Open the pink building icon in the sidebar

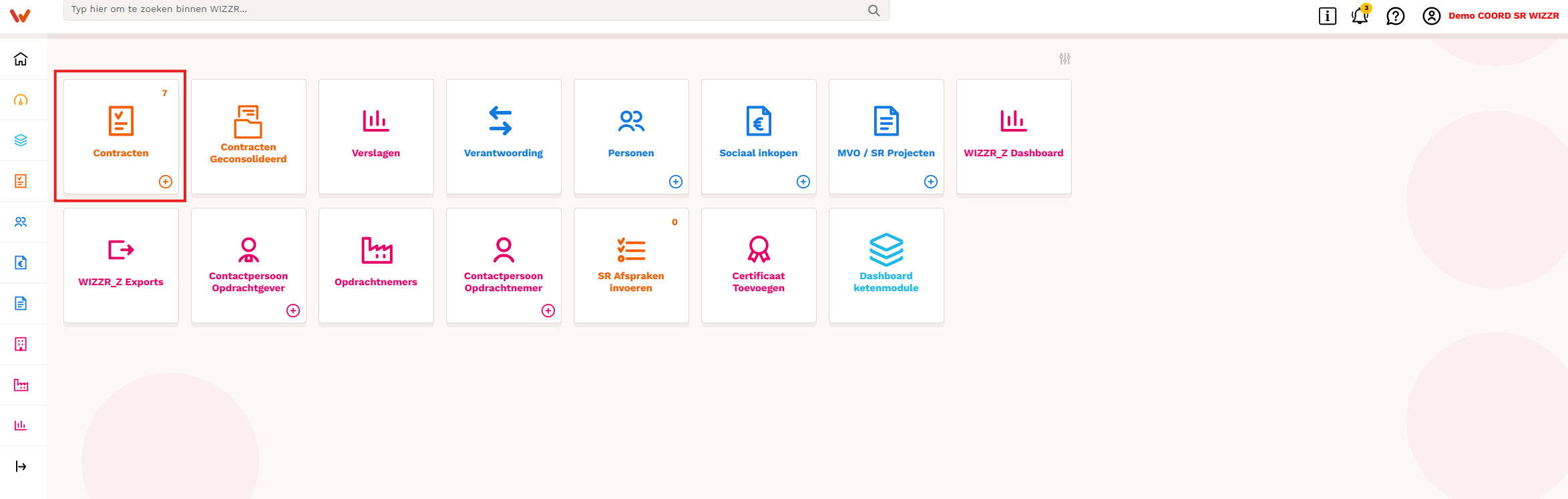click(x=21, y=344)
